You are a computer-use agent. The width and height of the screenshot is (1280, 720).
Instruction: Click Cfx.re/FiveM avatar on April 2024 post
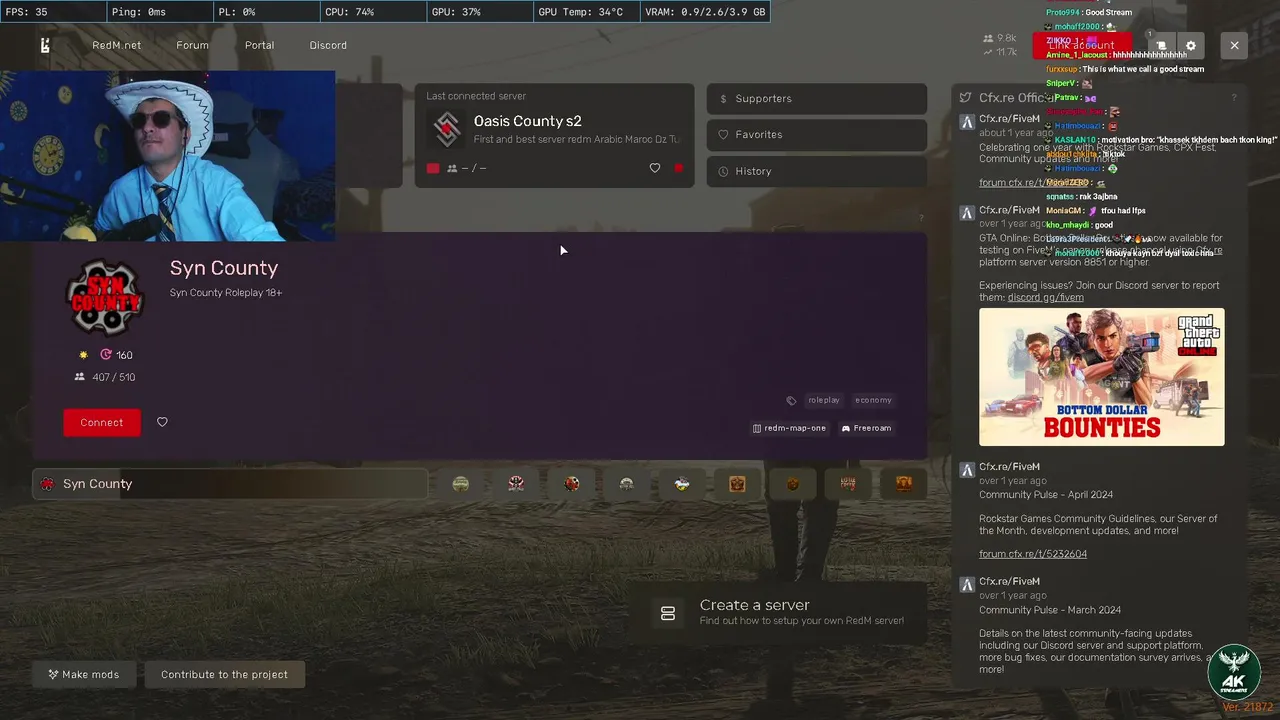[966, 469]
